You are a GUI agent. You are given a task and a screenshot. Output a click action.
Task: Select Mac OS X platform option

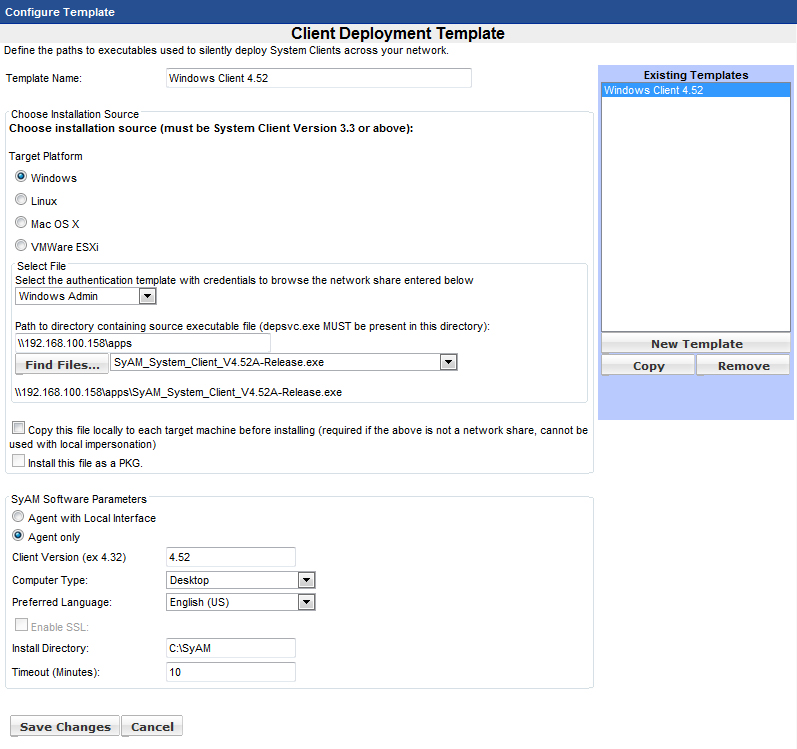[21, 223]
